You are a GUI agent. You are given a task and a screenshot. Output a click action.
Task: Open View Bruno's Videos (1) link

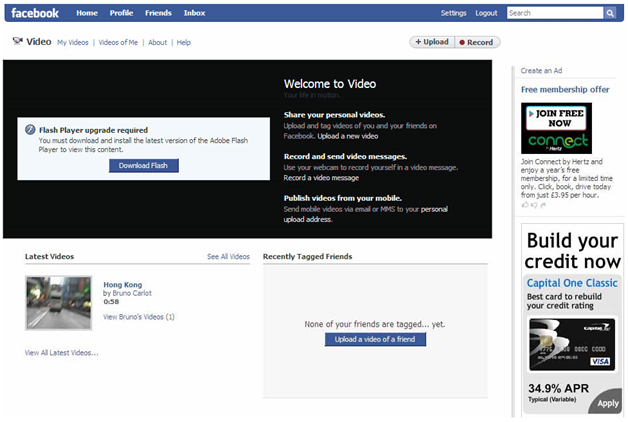(139, 317)
